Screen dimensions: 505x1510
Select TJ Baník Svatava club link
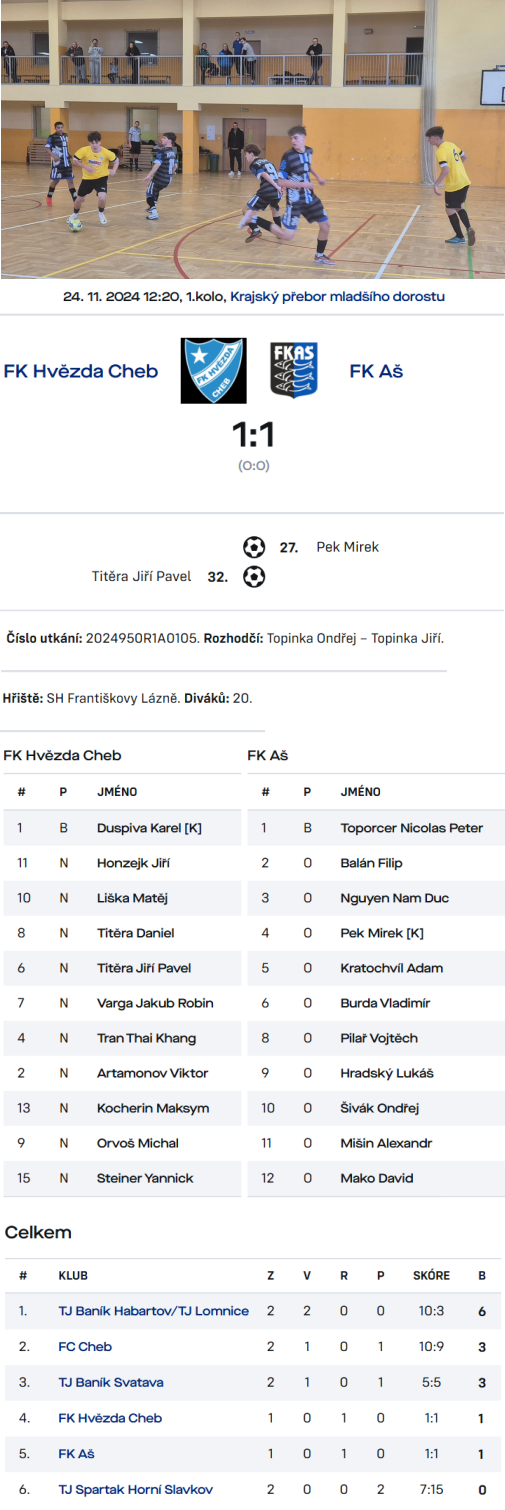point(111,1382)
